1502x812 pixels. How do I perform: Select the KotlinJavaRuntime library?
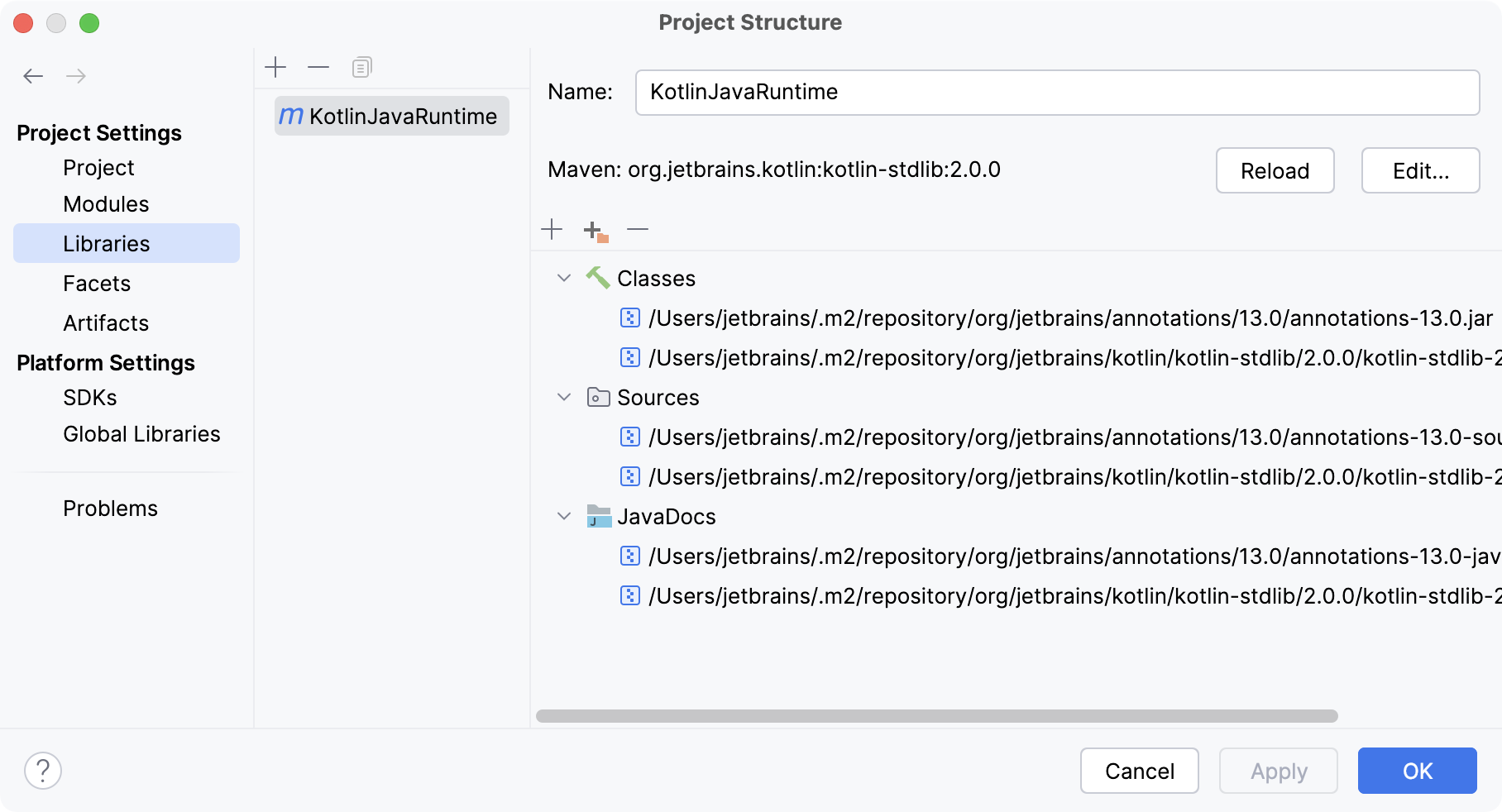[x=390, y=116]
